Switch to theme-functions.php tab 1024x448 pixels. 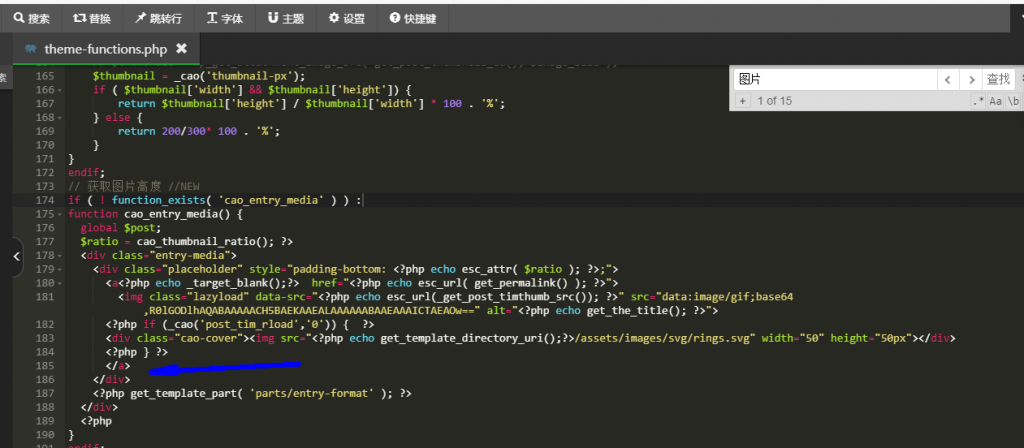tap(105, 48)
